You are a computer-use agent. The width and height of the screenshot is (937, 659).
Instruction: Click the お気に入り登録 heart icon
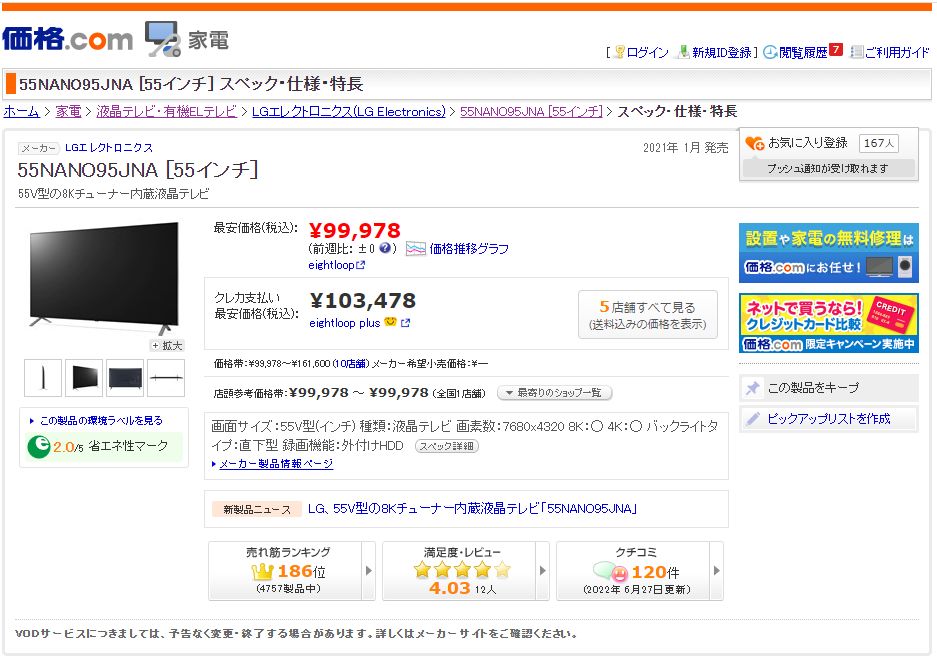[754, 143]
